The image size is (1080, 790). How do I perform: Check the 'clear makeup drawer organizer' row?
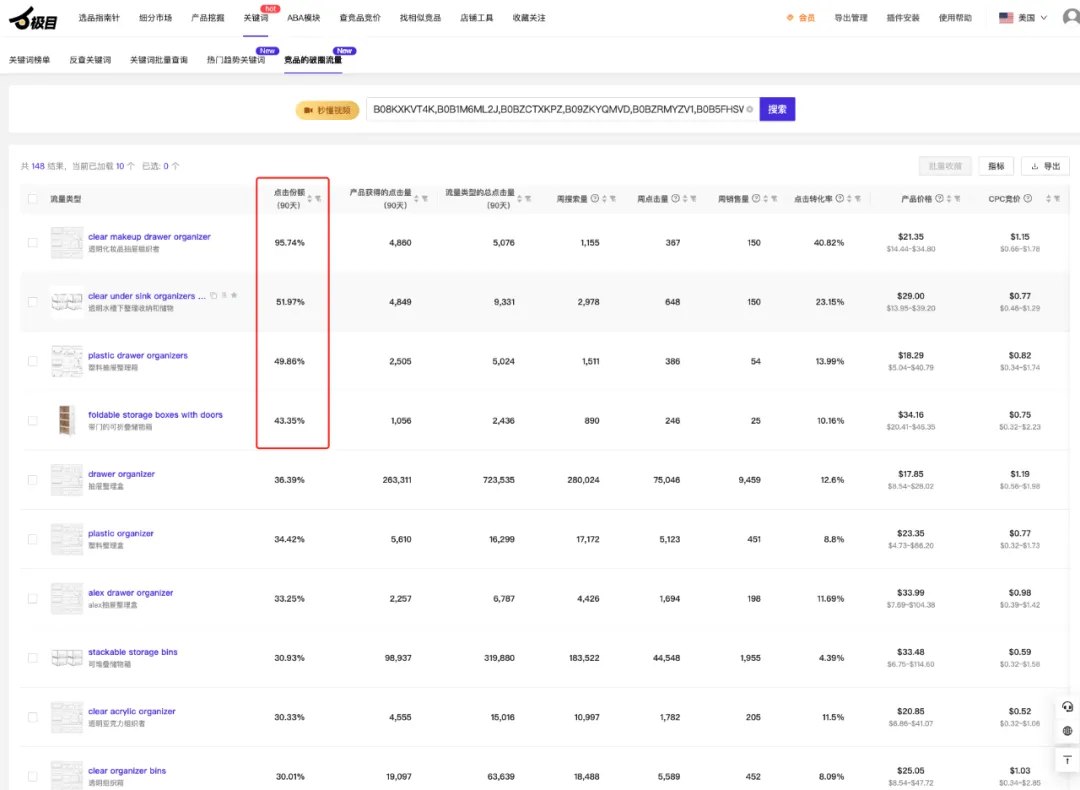pyautogui.click(x=32, y=242)
